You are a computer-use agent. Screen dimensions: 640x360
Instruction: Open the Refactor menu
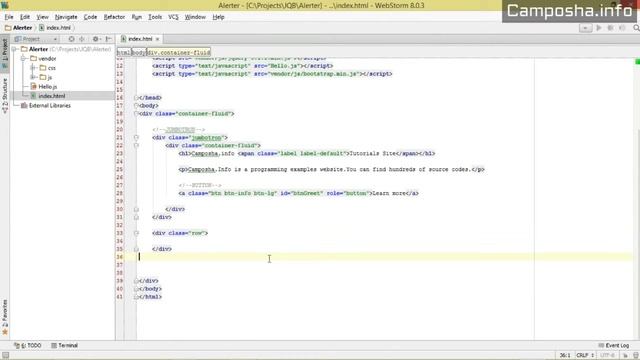114,17
